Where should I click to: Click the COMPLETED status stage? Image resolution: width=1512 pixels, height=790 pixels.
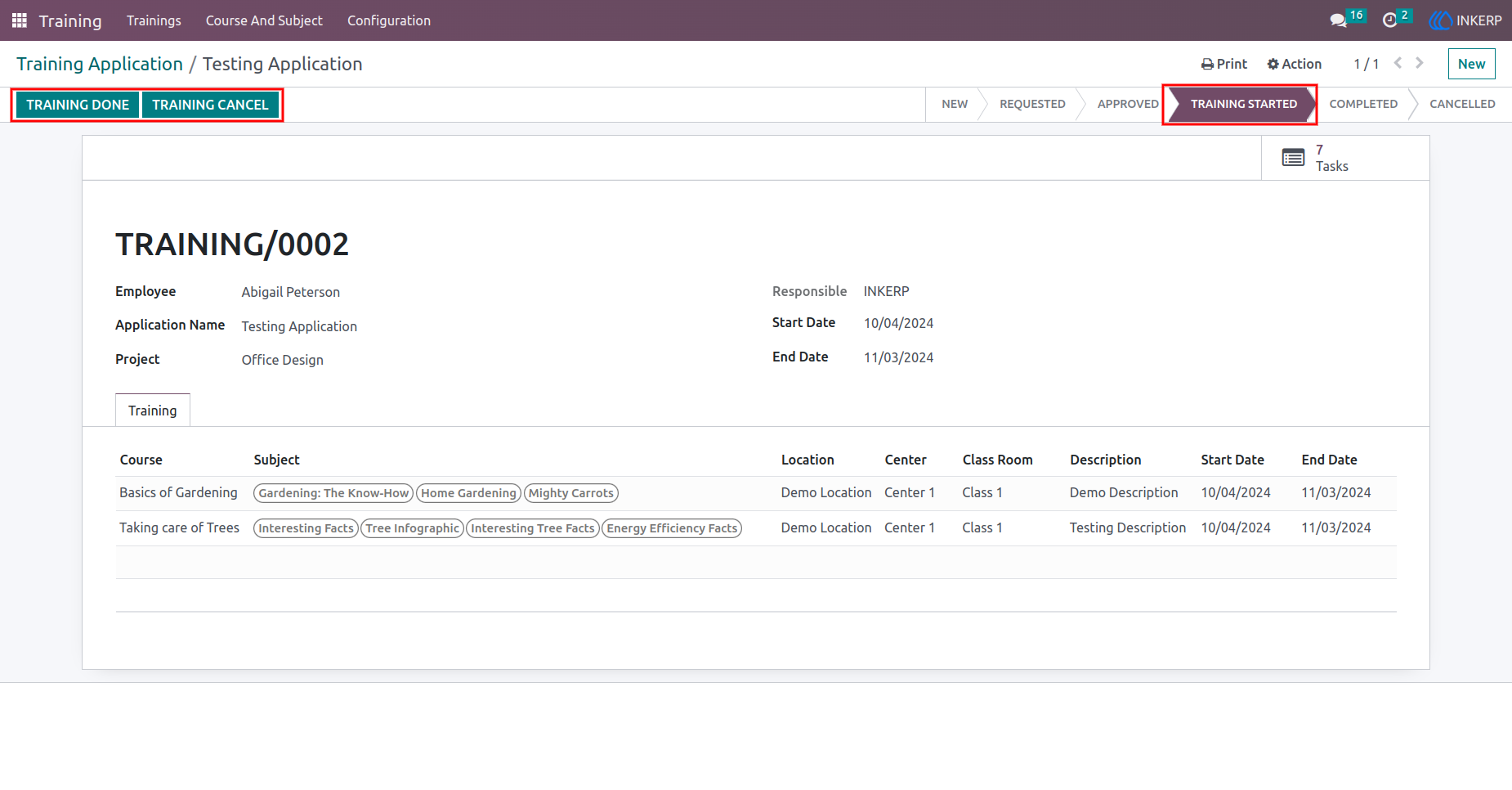coord(1363,104)
